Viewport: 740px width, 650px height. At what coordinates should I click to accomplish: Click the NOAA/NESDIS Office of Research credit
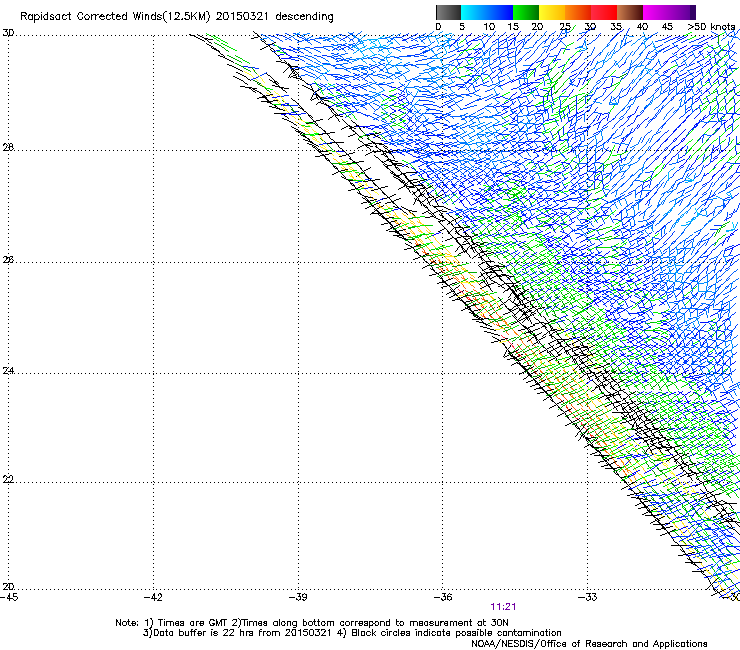click(589, 644)
